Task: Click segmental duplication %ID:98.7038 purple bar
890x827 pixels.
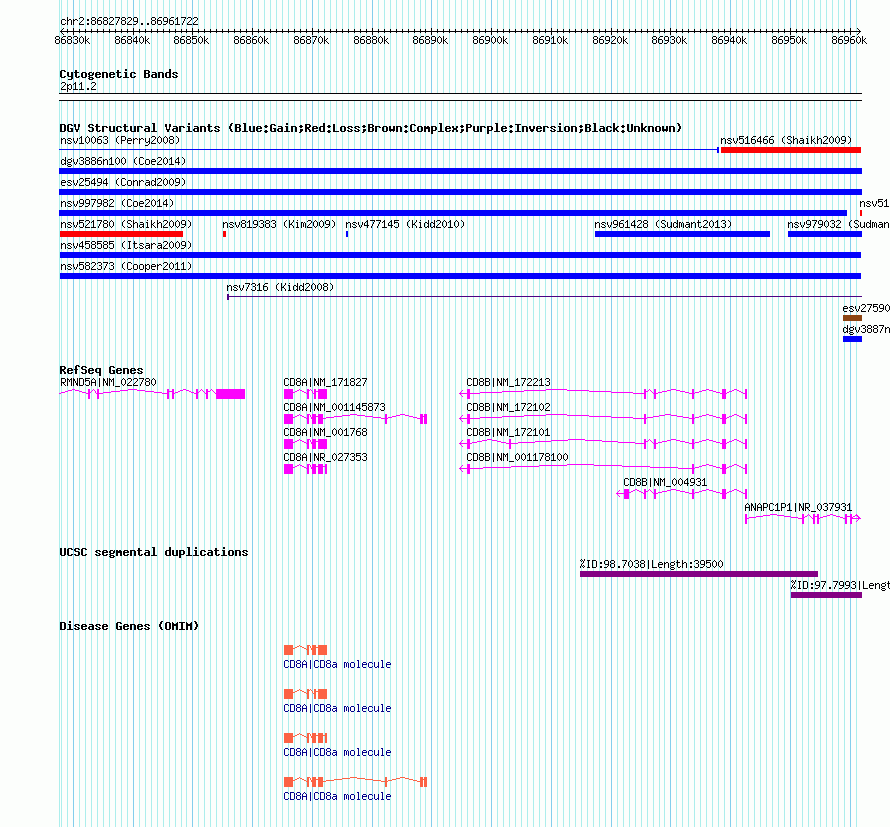Action: click(699, 574)
